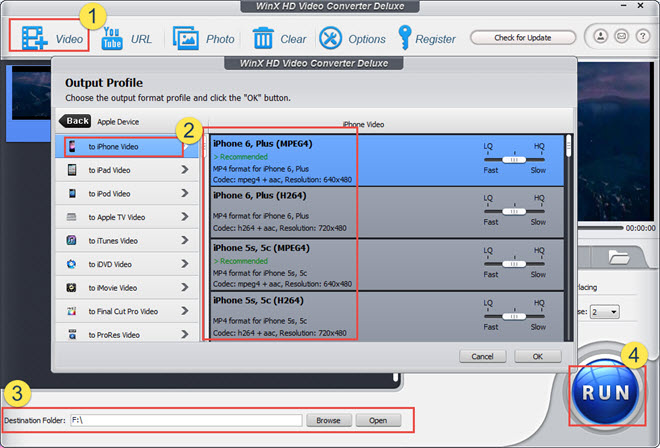This screenshot has height=448, width=660.
Task: Open the dropdown showing value 2
Action: (604, 312)
